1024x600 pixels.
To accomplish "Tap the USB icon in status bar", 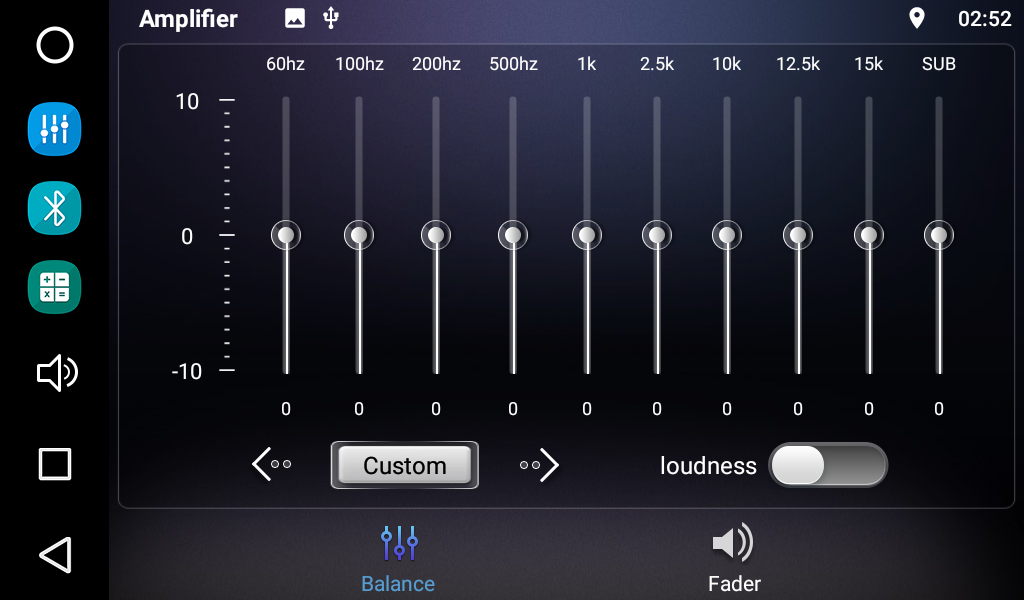I will click(x=331, y=18).
